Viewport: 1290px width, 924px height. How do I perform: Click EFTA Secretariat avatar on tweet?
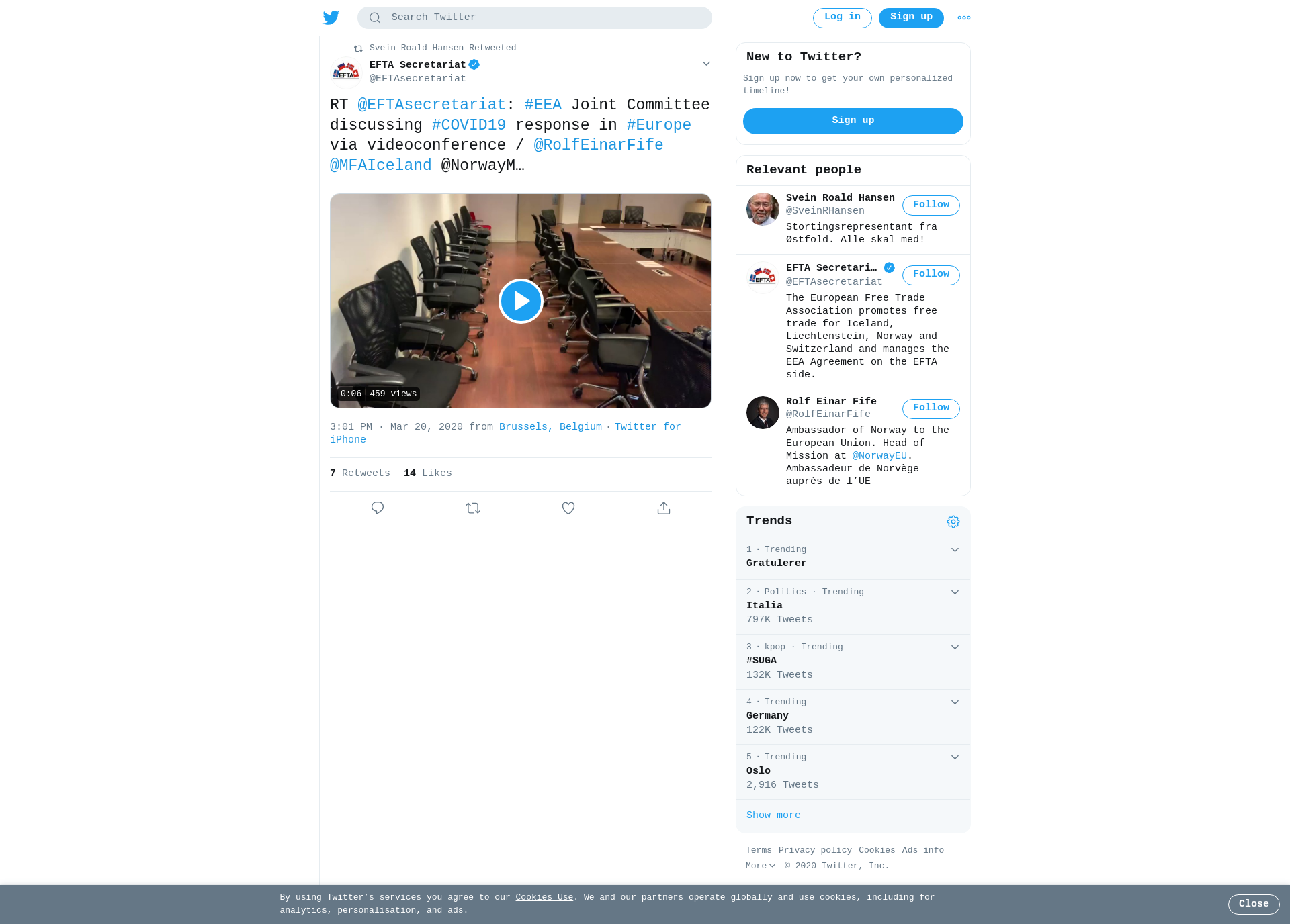pos(346,72)
